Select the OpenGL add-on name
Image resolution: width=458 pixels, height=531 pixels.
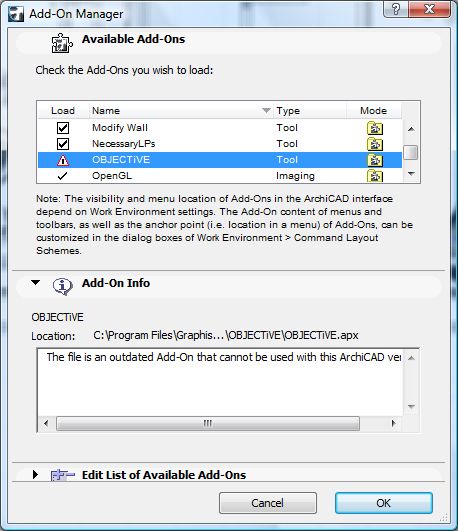pos(112,176)
